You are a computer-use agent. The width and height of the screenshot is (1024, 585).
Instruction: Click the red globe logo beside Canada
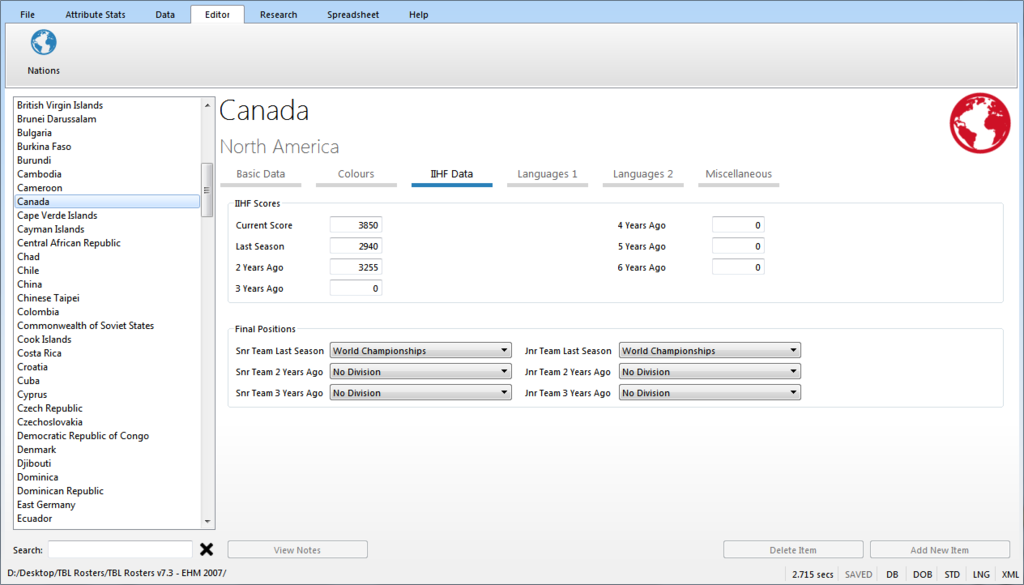coord(980,123)
